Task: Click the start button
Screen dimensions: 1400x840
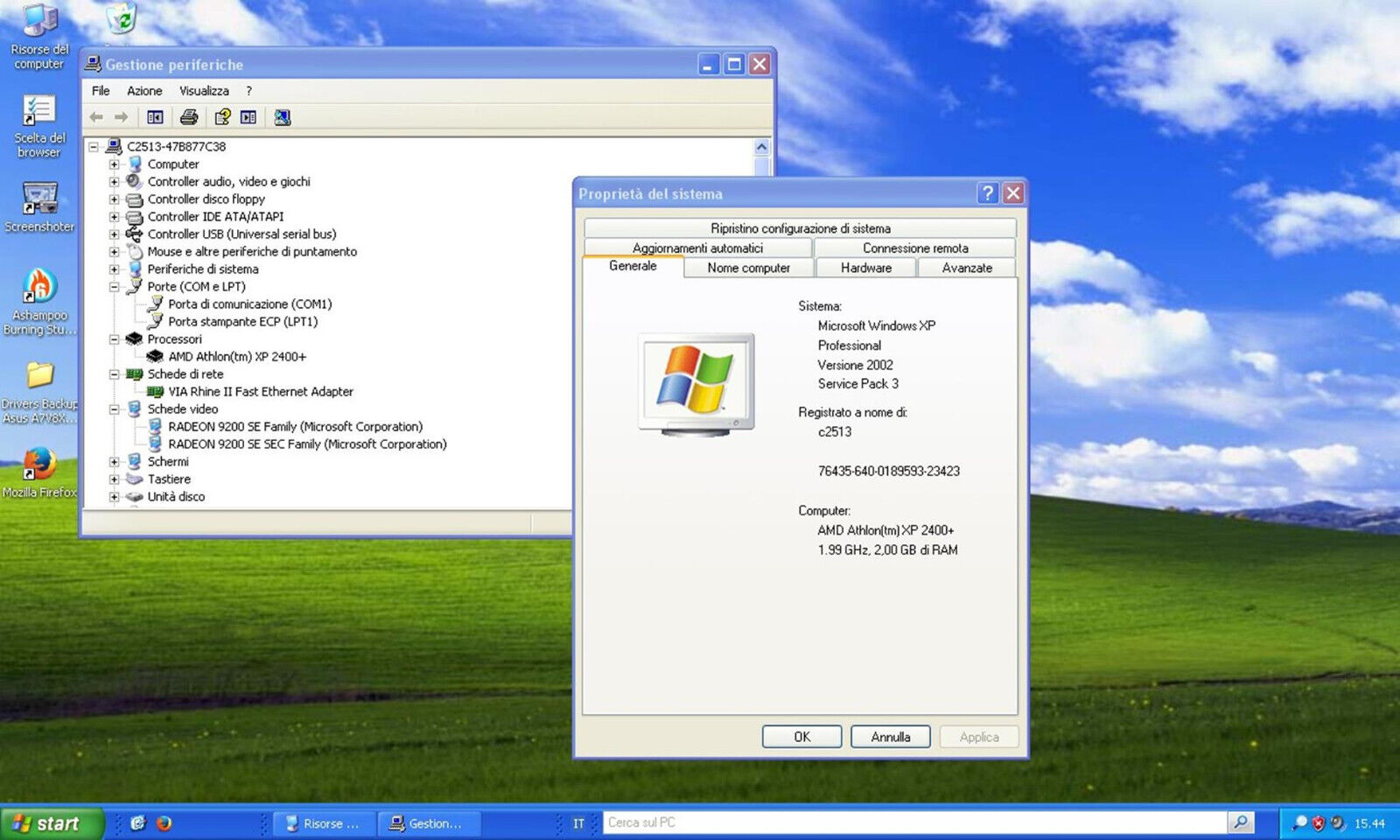Action: pos(52,823)
